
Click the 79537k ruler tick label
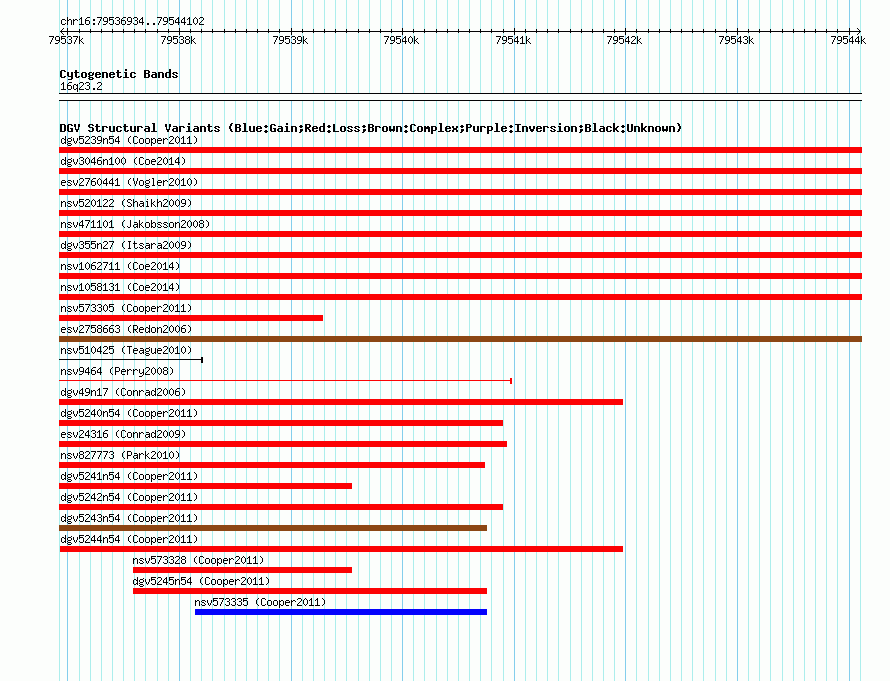coord(66,40)
